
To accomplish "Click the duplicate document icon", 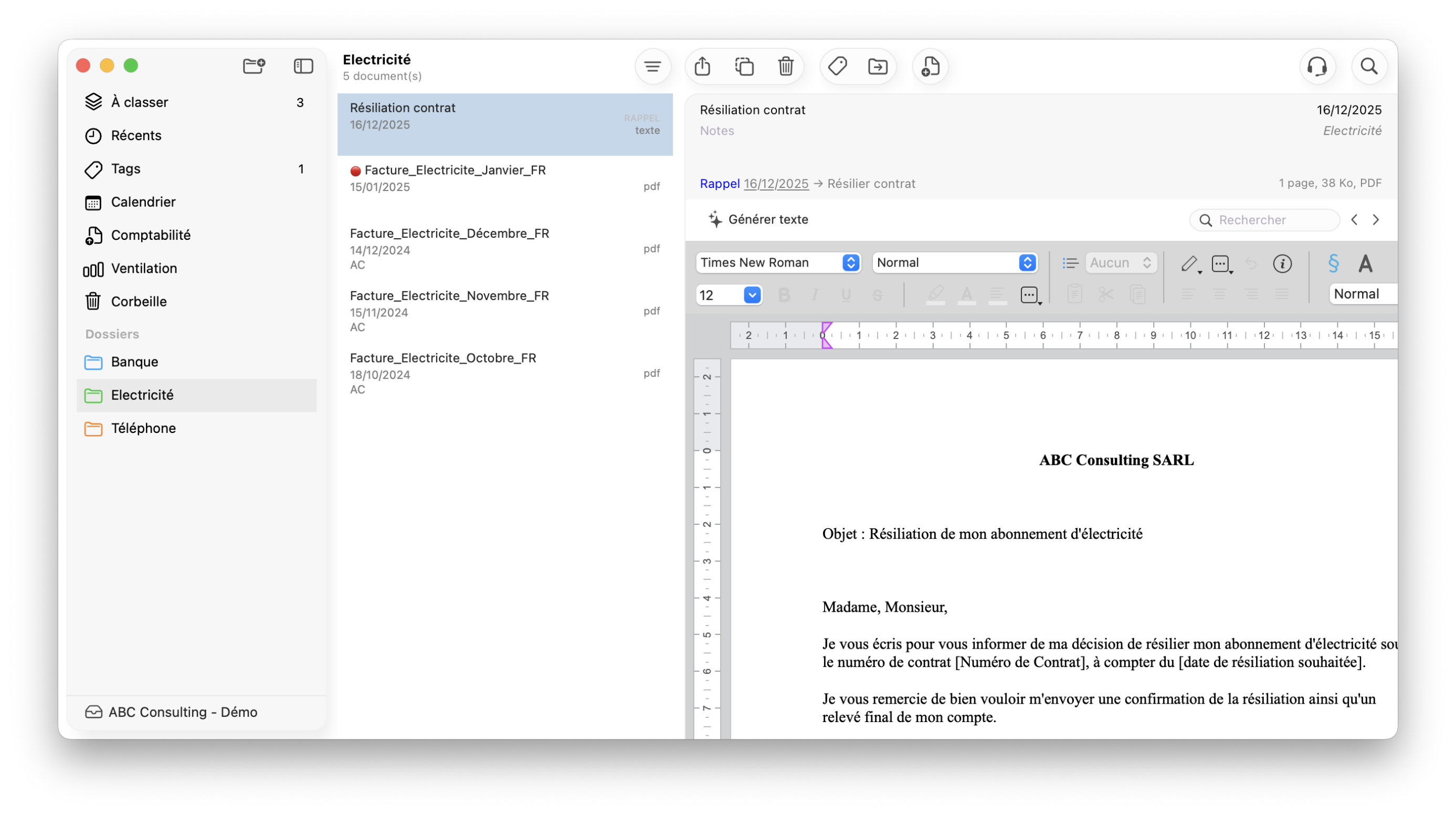I will 744,67.
